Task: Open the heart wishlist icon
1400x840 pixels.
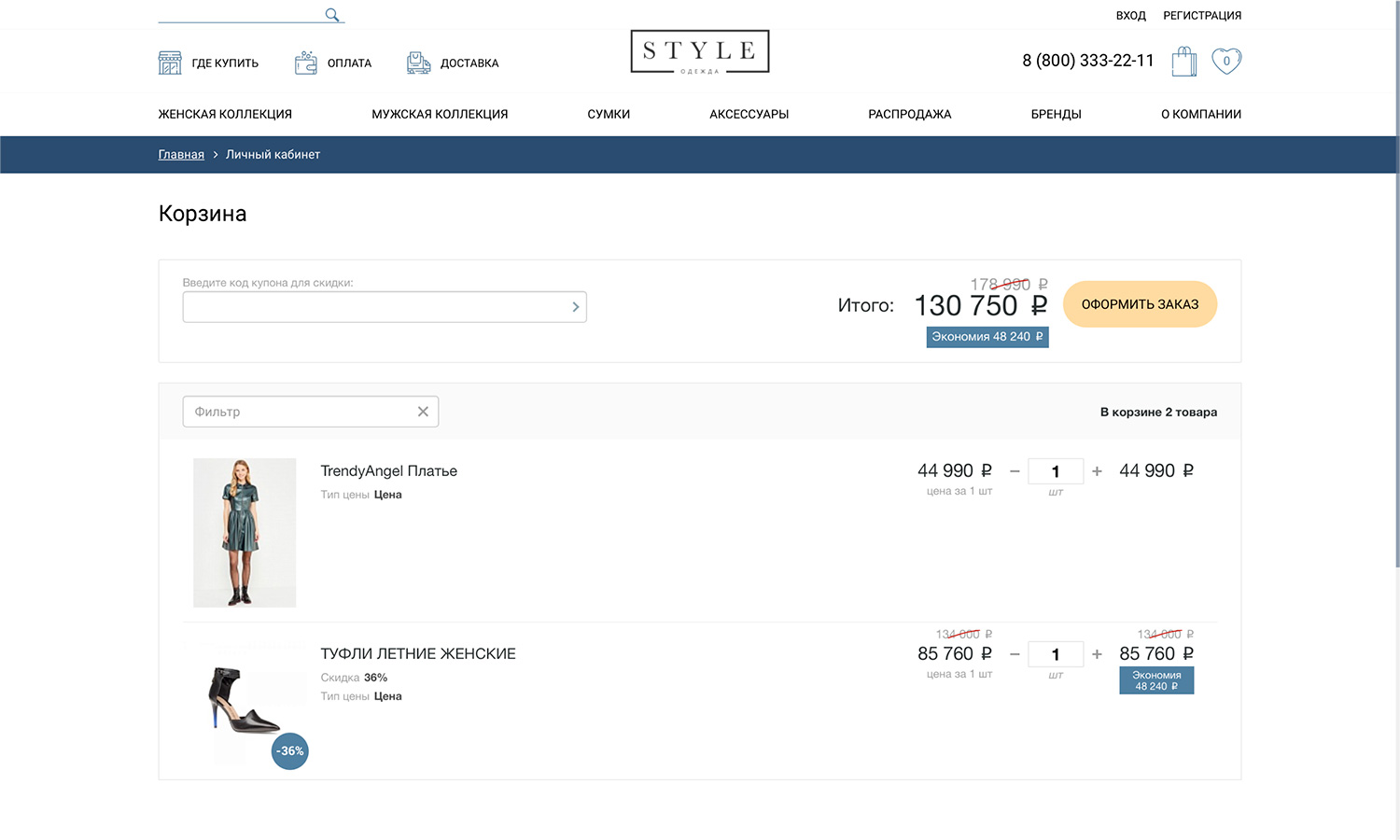Action: [x=1226, y=61]
